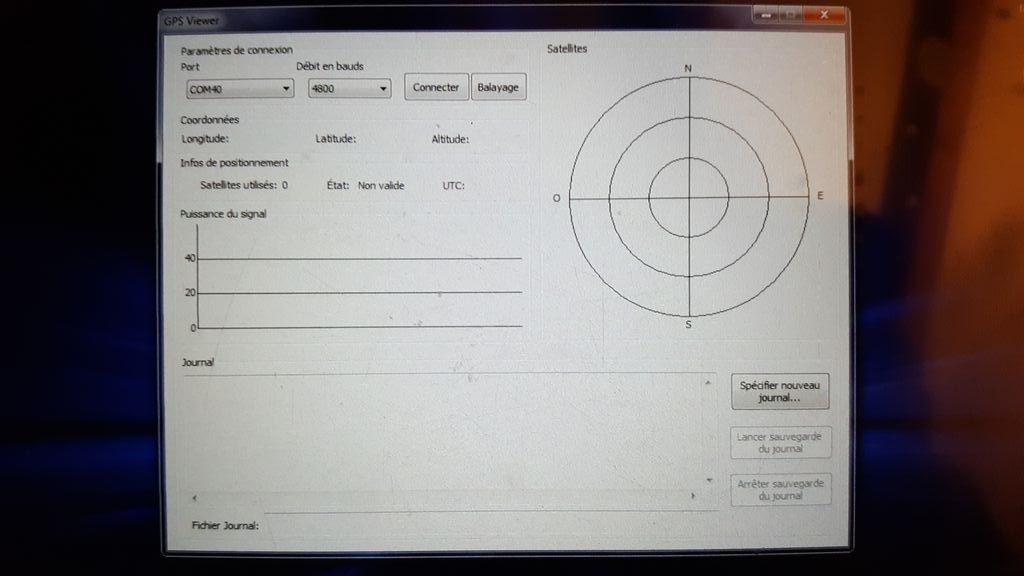
Task: Click Arrêter sauvegarde du journal button
Action: point(780,489)
